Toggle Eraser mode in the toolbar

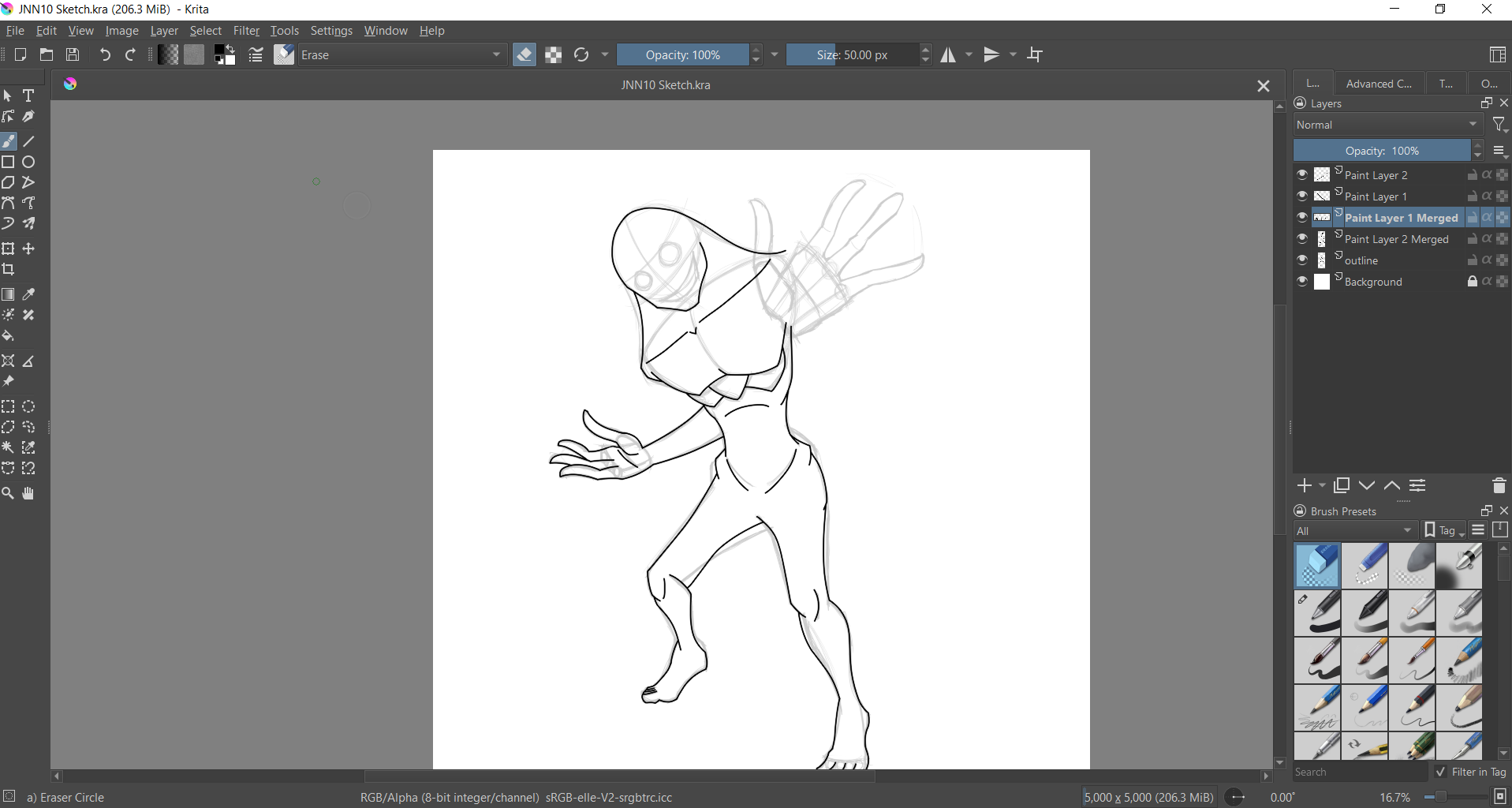[525, 54]
